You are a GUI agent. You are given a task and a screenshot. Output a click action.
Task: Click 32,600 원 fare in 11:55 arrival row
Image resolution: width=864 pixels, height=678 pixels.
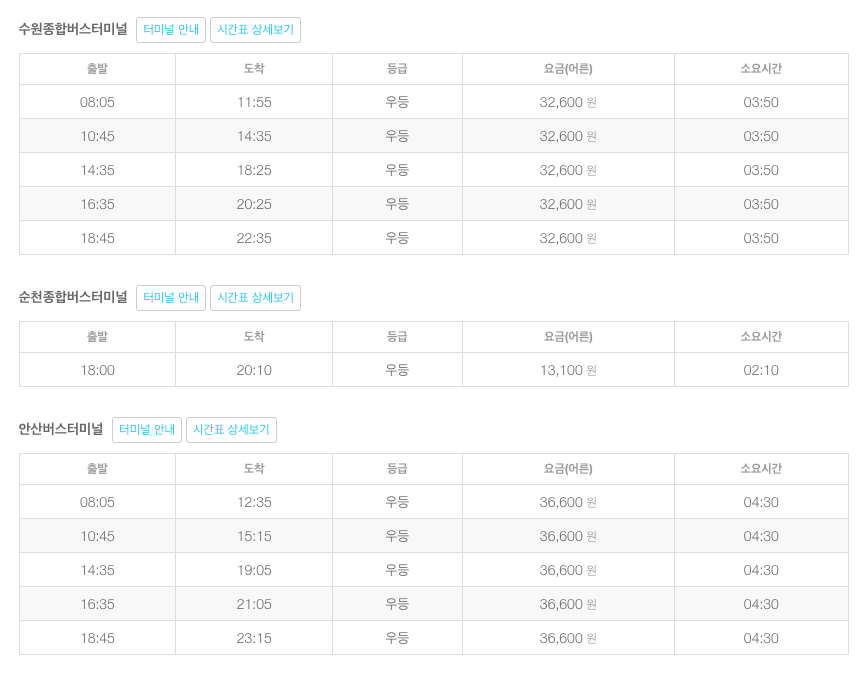pos(568,102)
